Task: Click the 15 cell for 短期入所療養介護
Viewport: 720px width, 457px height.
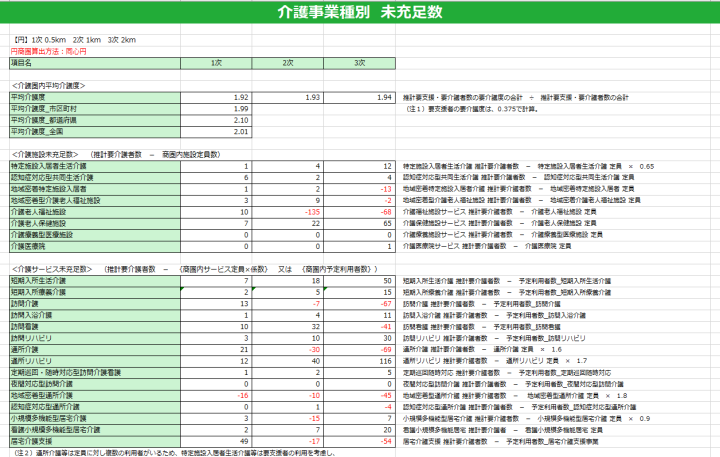Action: tap(360, 292)
